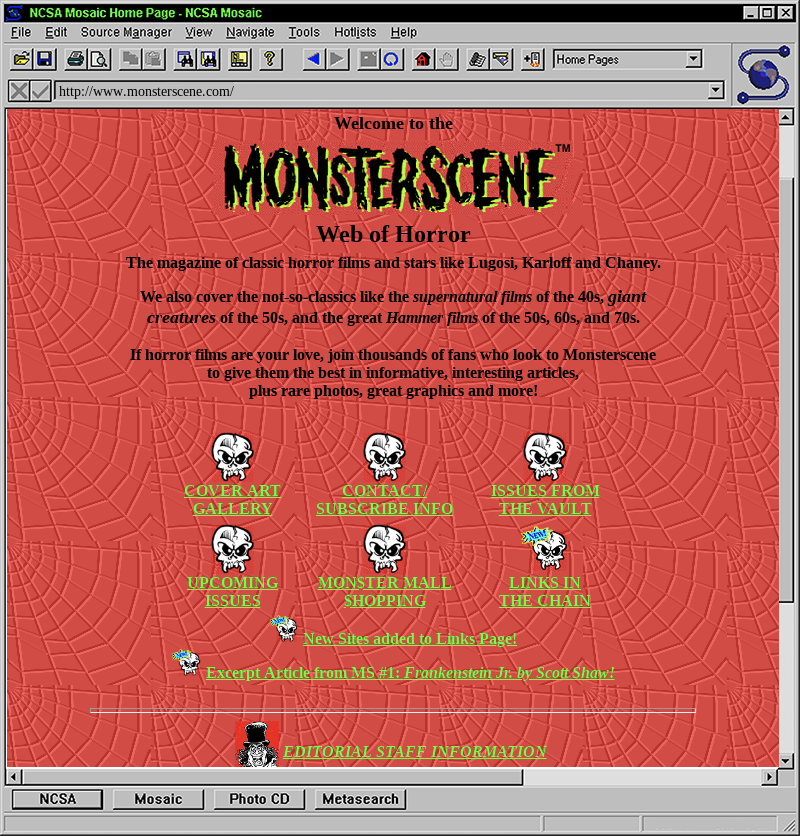Open the Cover Art Gallery link
This screenshot has height=836, width=800.
click(x=232, y=499)
